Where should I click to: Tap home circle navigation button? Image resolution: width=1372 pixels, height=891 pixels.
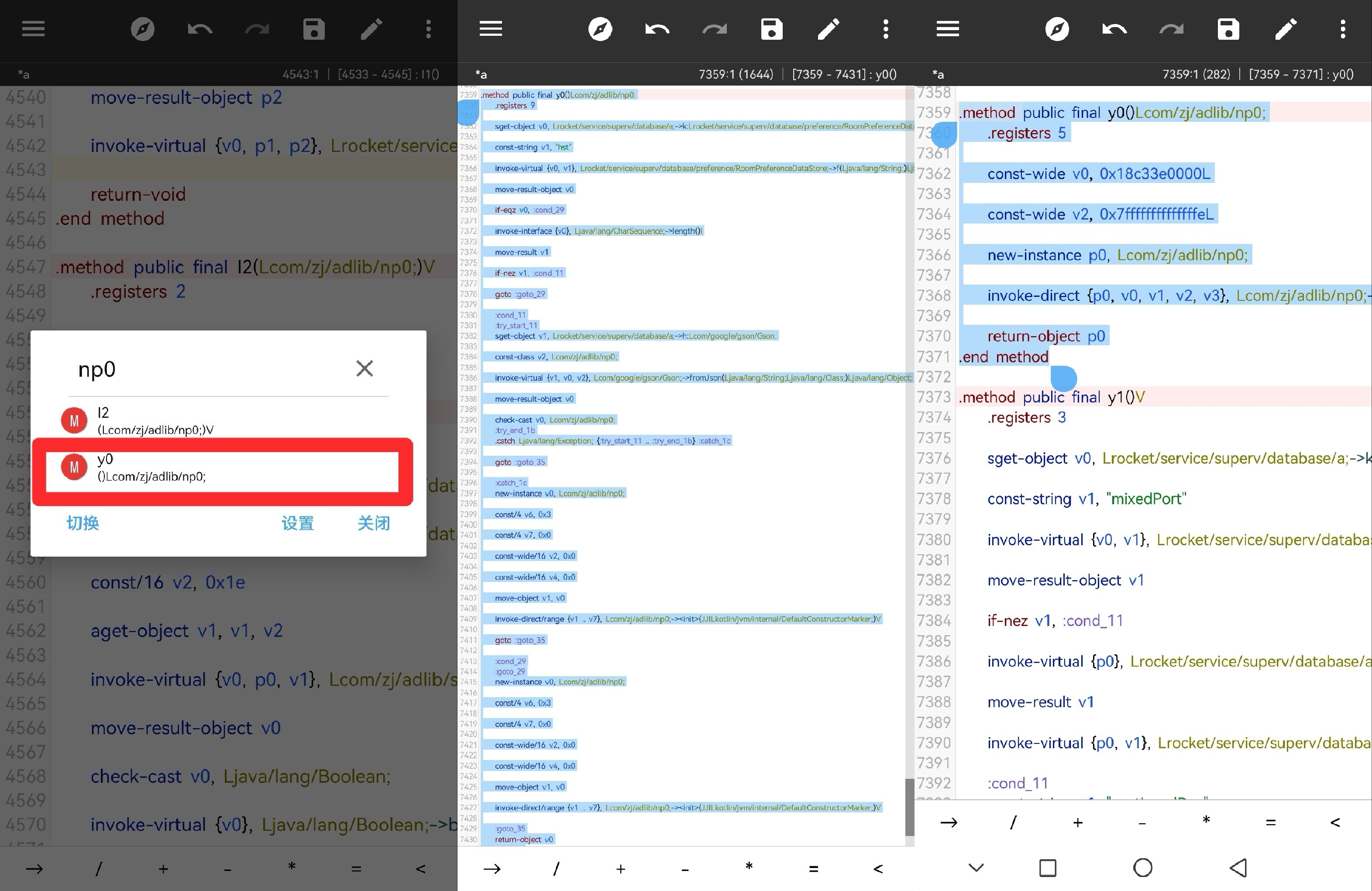(x=1142, y=868)
